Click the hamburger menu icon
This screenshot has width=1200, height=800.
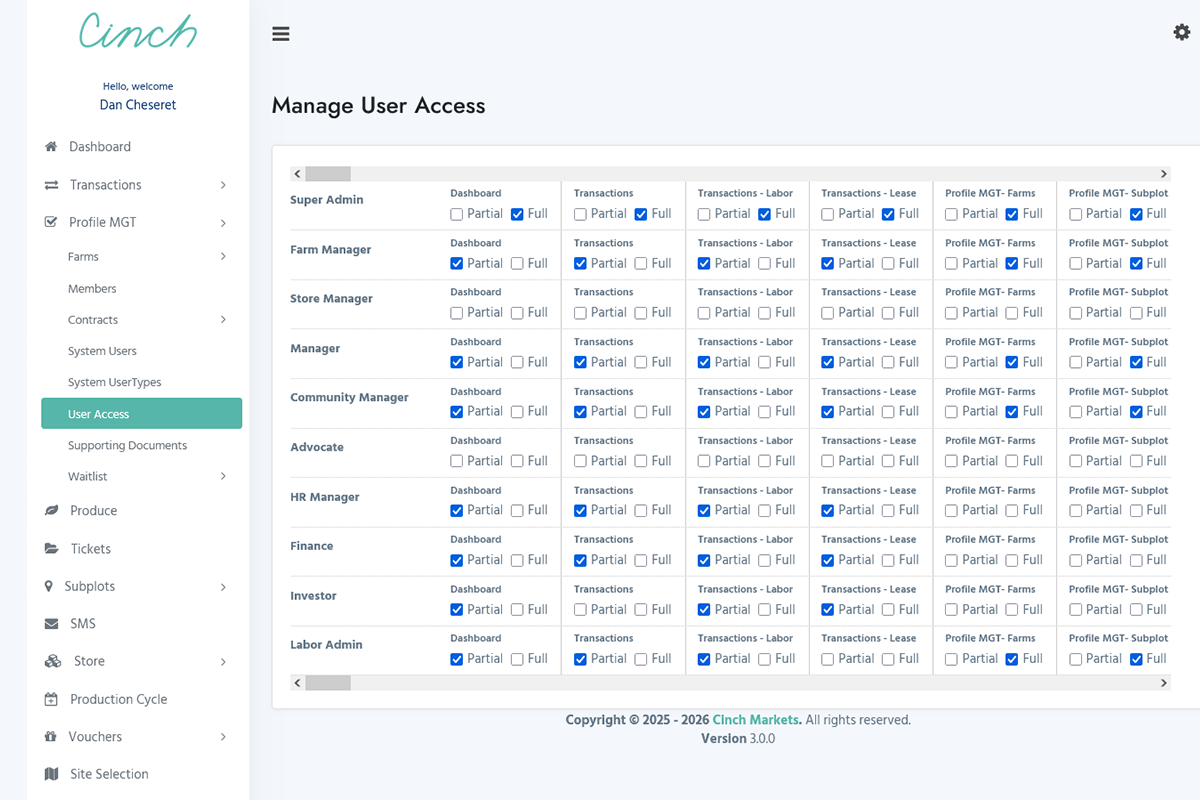point(280,33)
